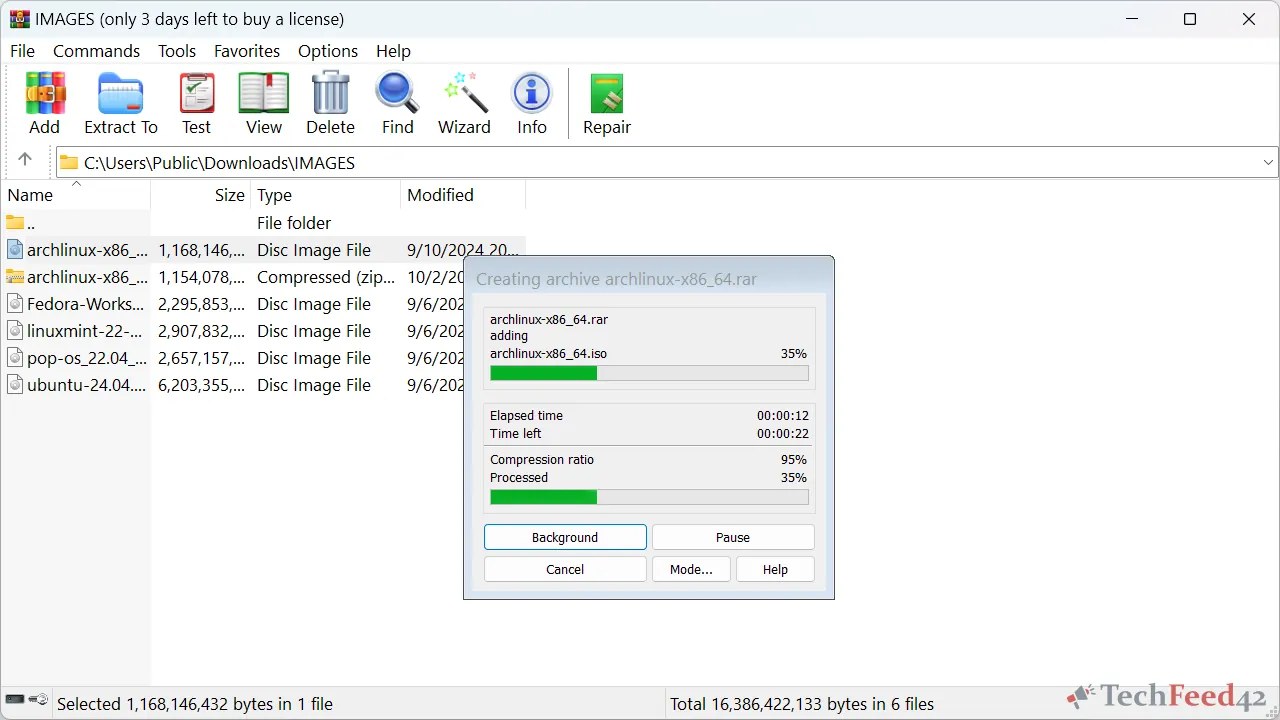Click the 'Elapsed time' label
The width and height of the screenshot is (1280, 720).
point(526,416)
